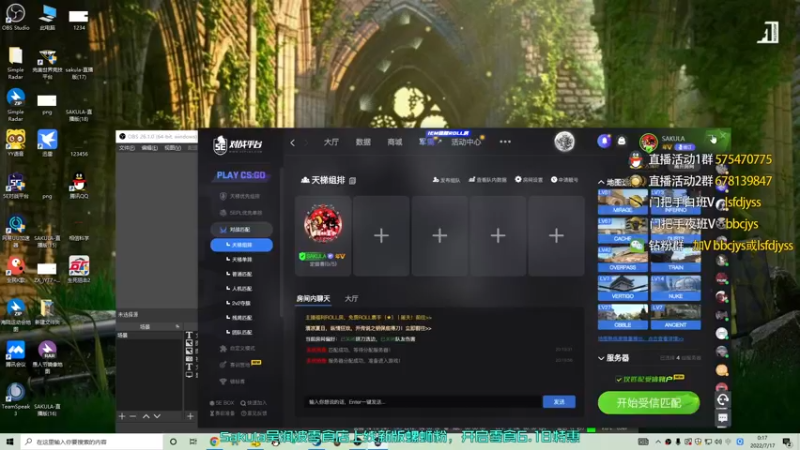Collapse the 服务器 server section
The height and width of the screenshot is (450, 800).
601,358
